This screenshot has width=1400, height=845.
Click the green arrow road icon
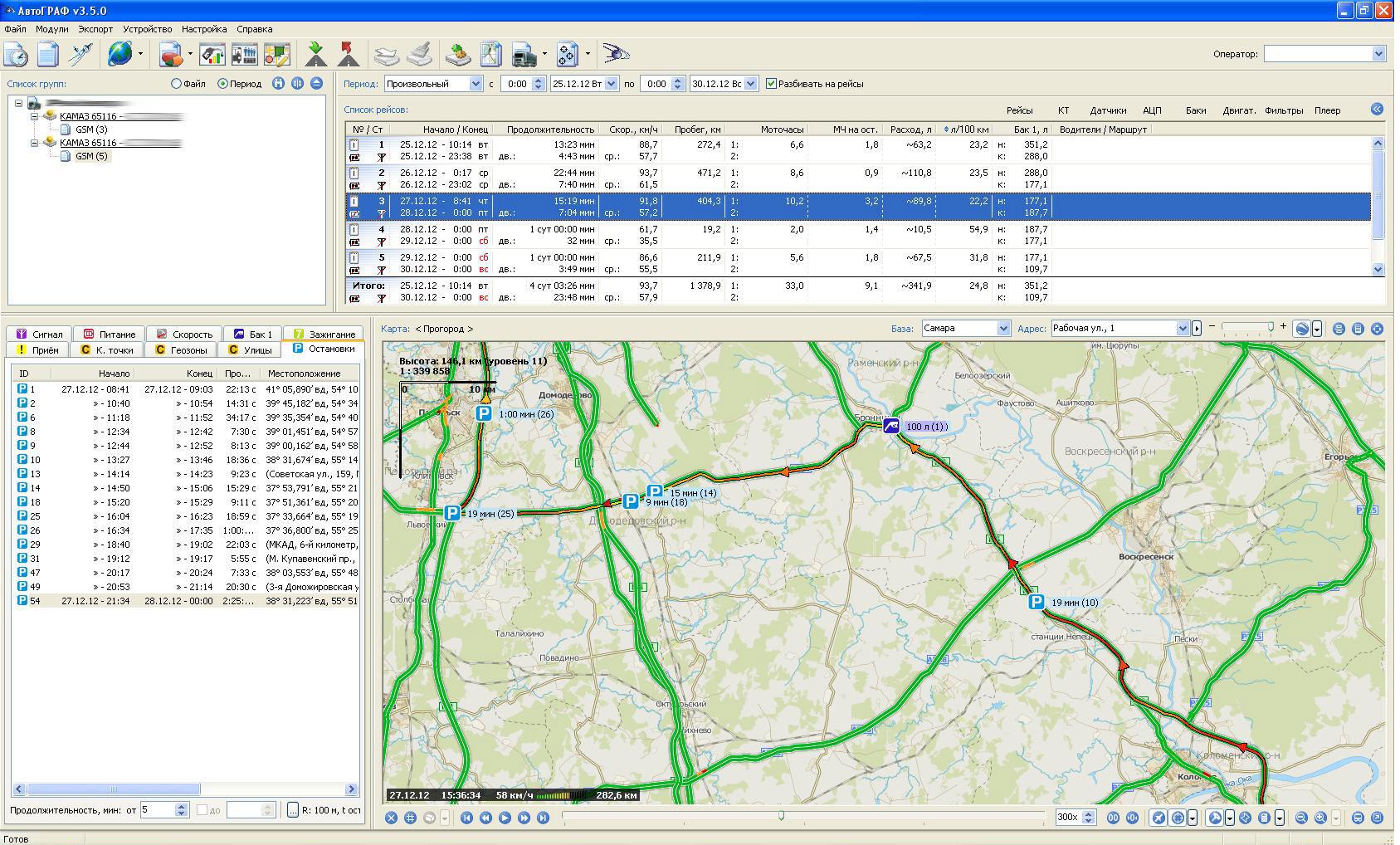(315, 54)
